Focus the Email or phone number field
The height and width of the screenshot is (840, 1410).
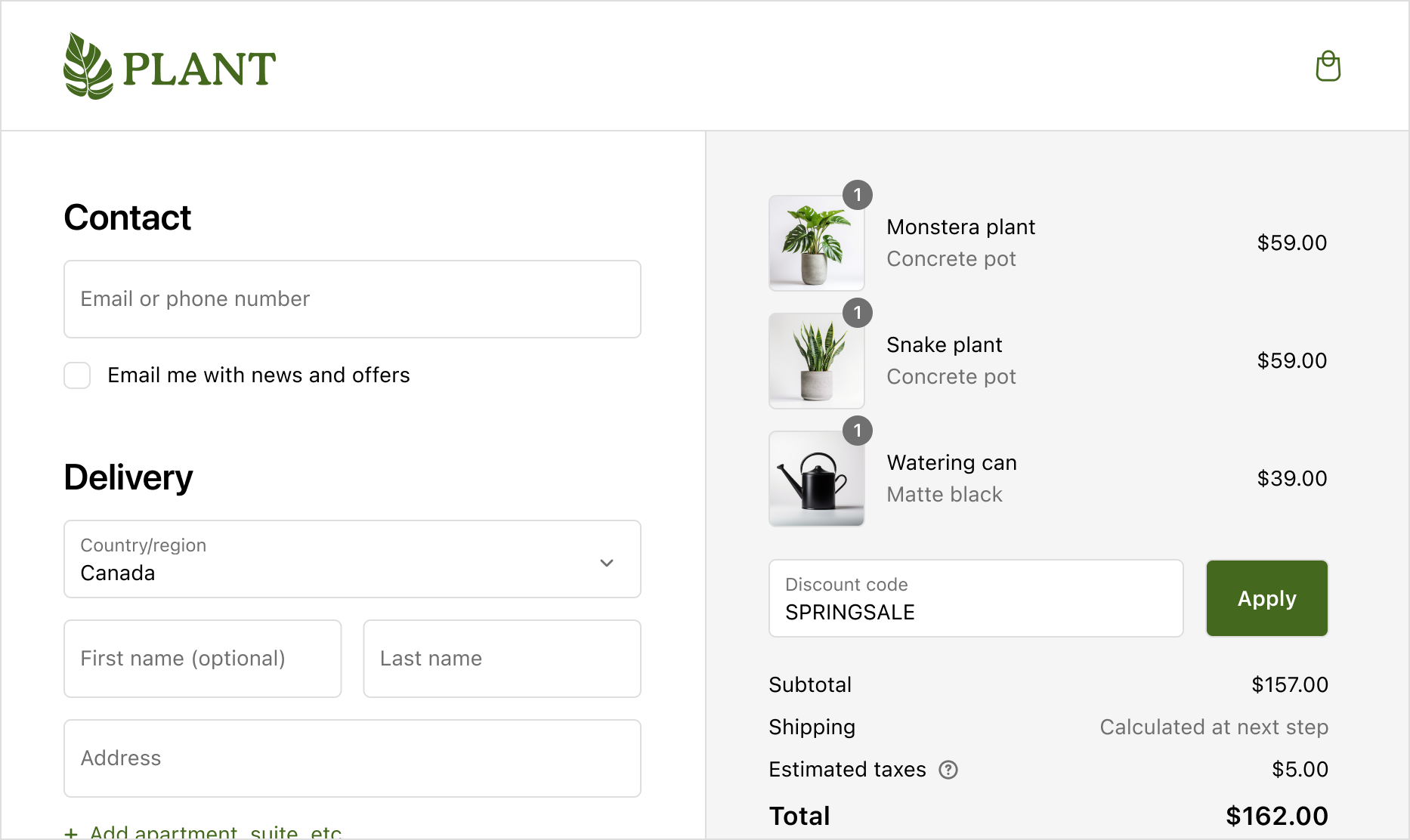point(352,299)
